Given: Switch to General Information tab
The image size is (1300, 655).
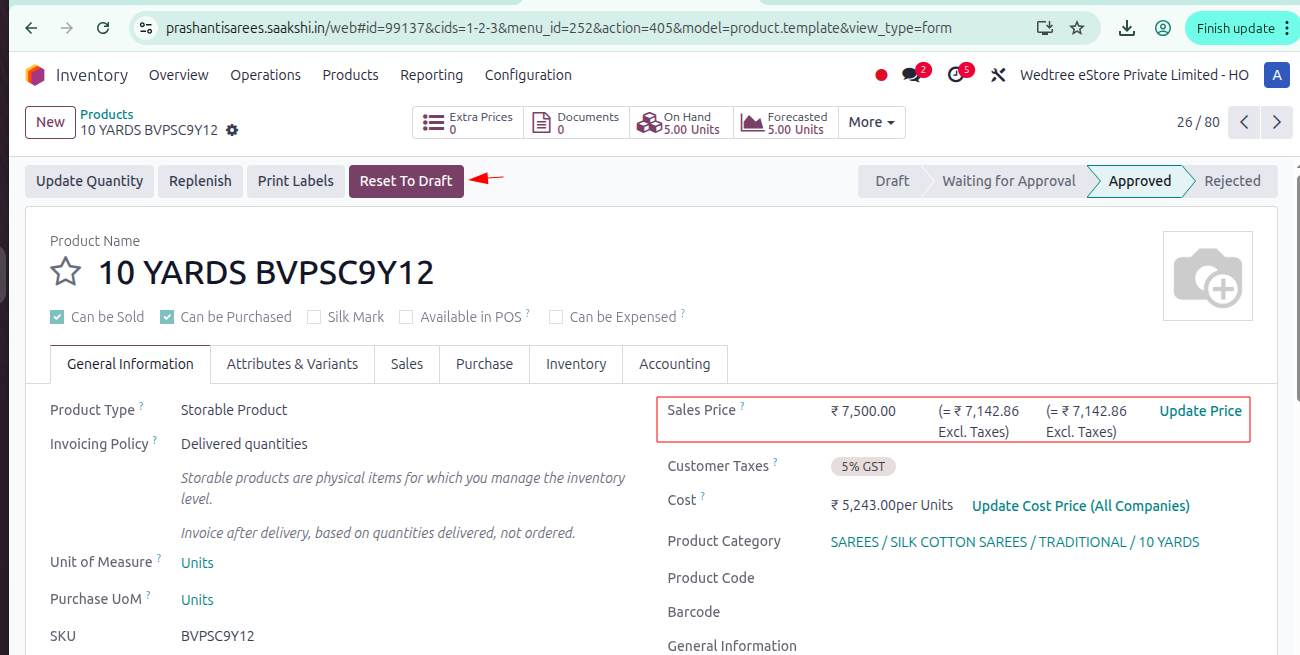Looking at the screenshot, I should [130, 364].
